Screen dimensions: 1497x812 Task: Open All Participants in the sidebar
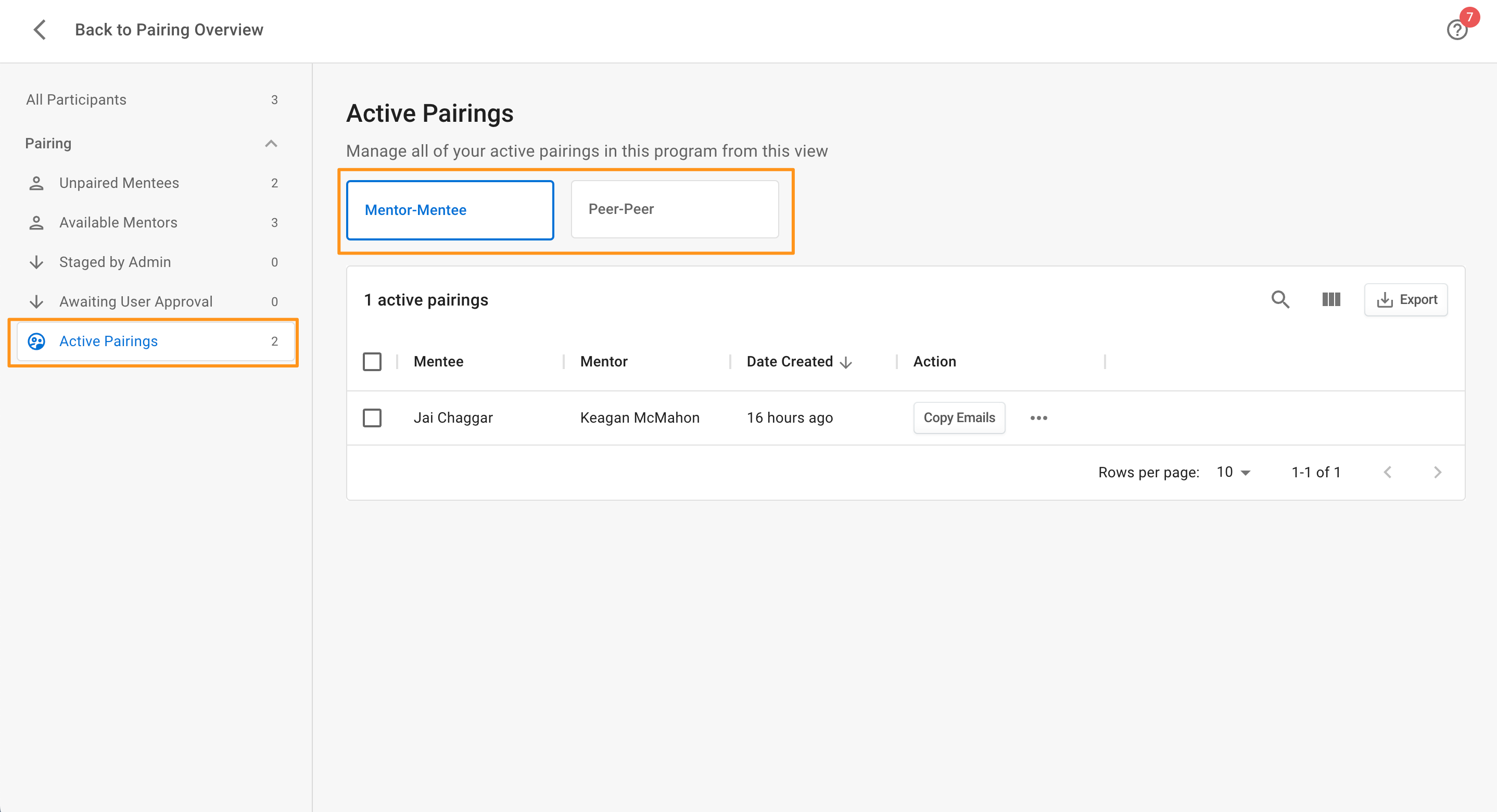153,99
